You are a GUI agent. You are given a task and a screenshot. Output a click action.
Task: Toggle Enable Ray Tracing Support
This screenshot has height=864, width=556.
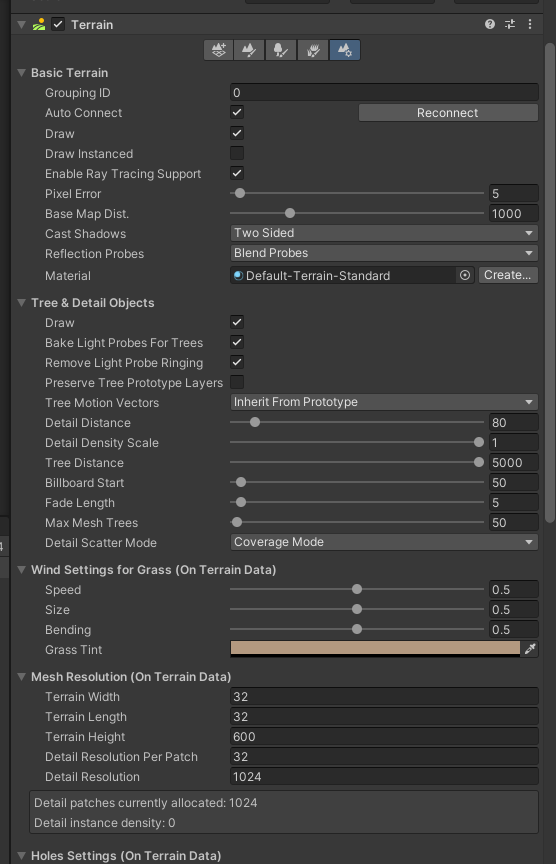click(x=237, y=173)
